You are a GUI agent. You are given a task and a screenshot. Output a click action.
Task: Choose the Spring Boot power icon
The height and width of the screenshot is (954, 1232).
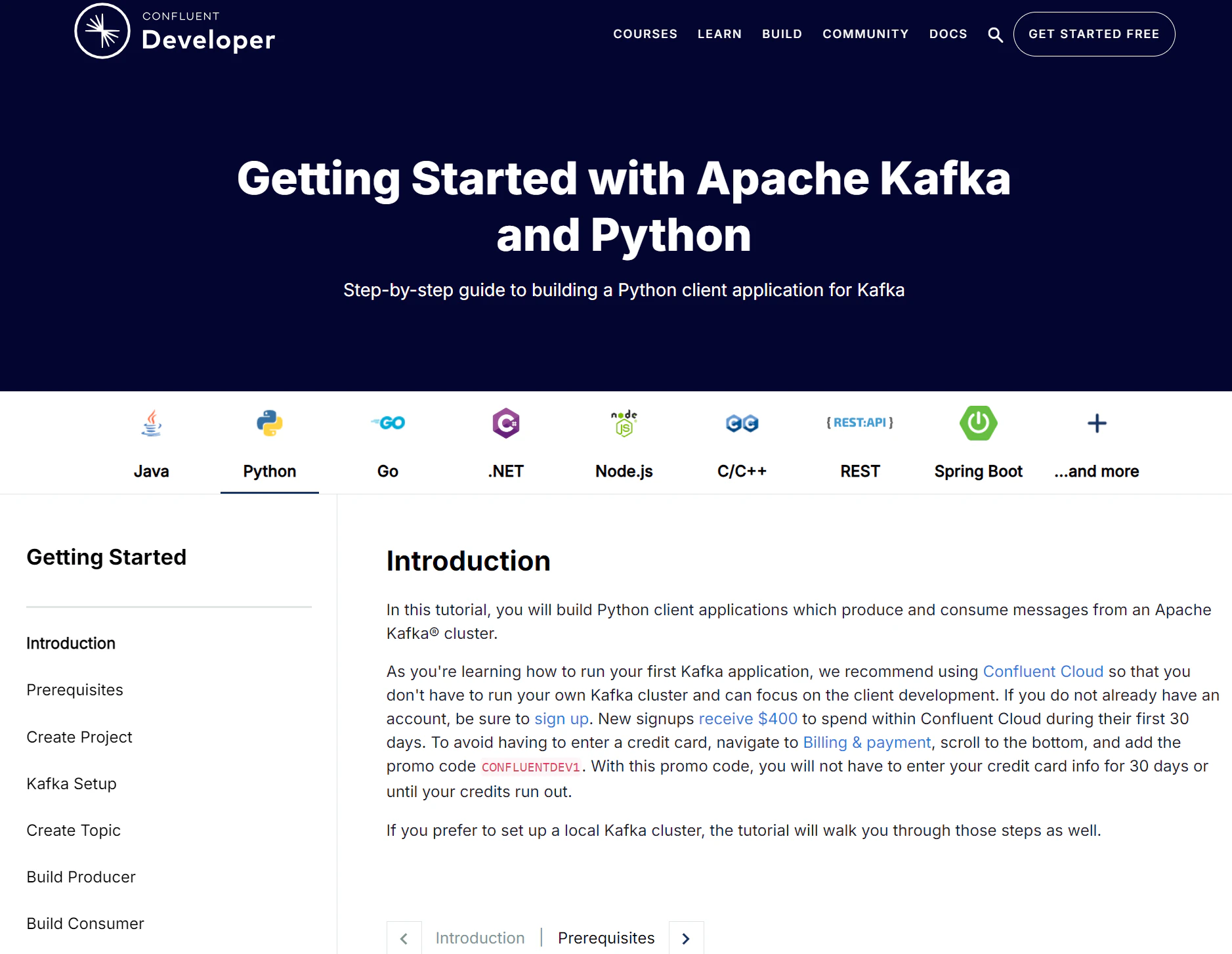coord(979,423)
